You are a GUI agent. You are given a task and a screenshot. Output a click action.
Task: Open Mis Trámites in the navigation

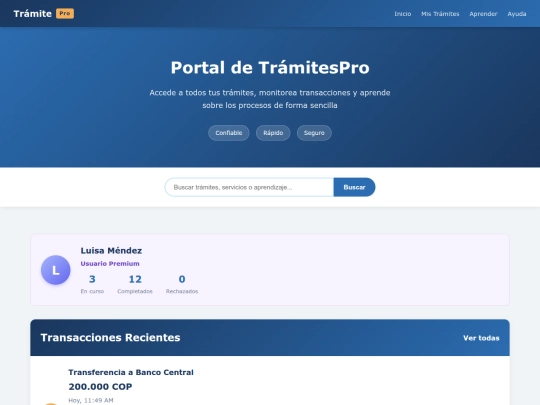(440, 14)
